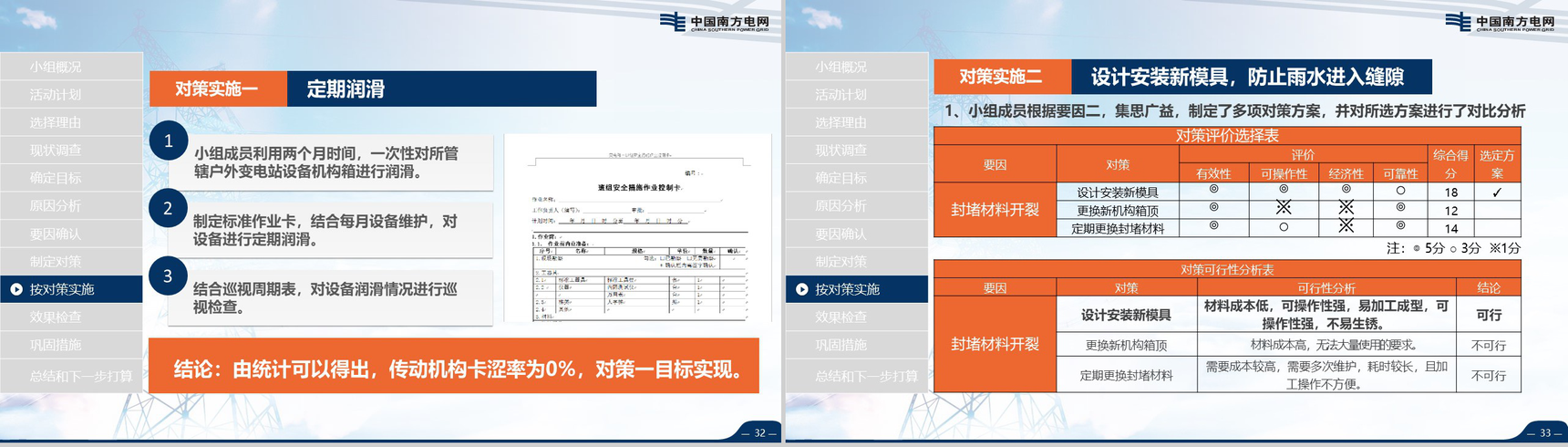Click the orange 对策实施一 title label
The image size is (1568, 447).
[217, 89]
